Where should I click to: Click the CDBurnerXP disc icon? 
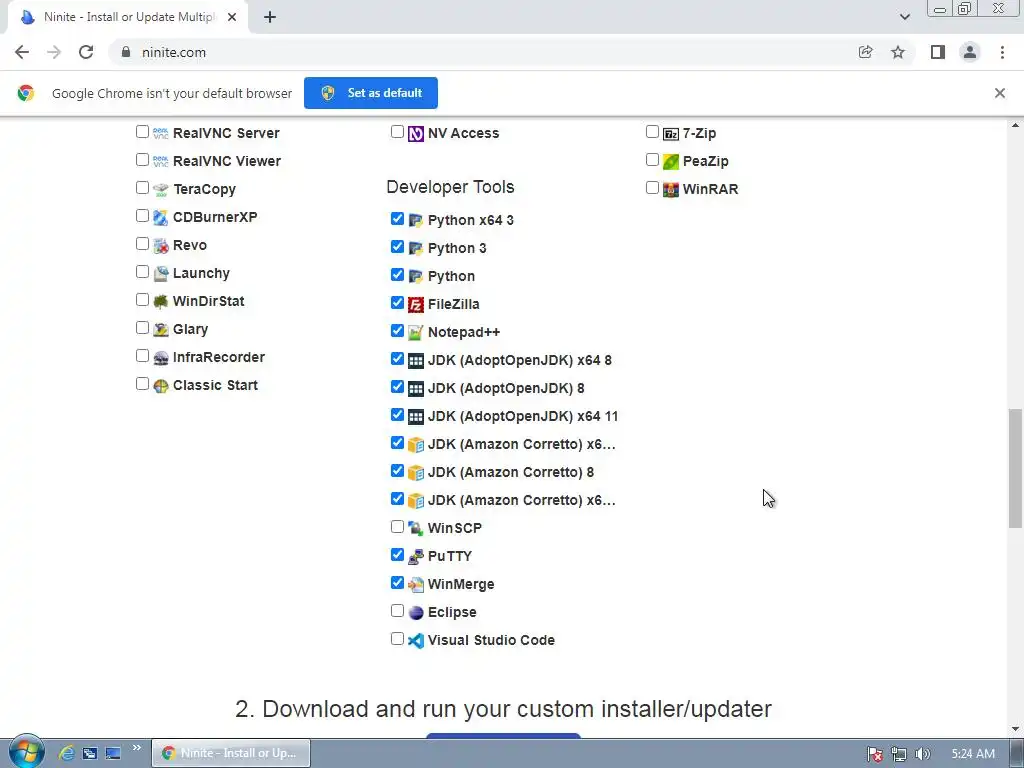[161, 217]
